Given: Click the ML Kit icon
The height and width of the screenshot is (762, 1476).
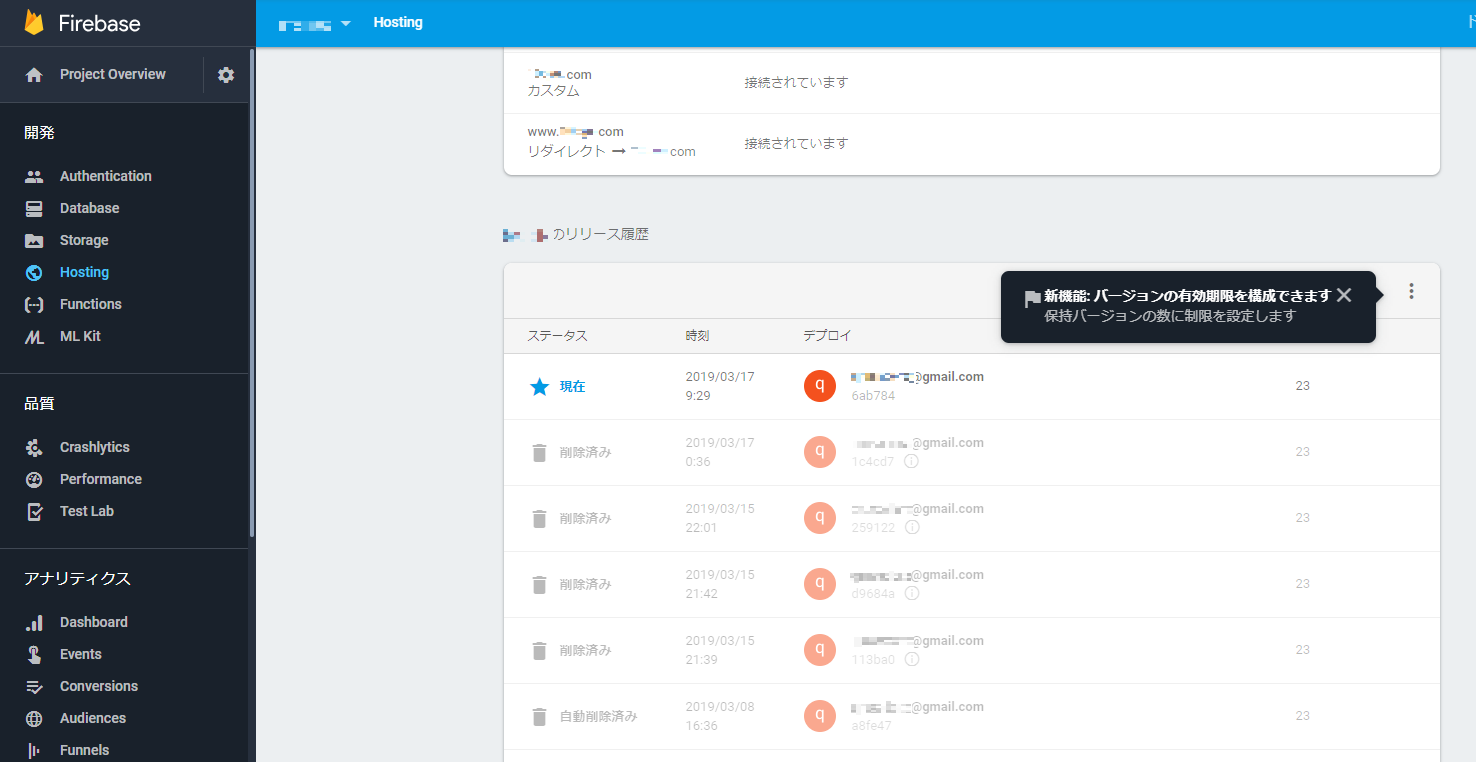Looking at the screenshot, I should point(34,337).
